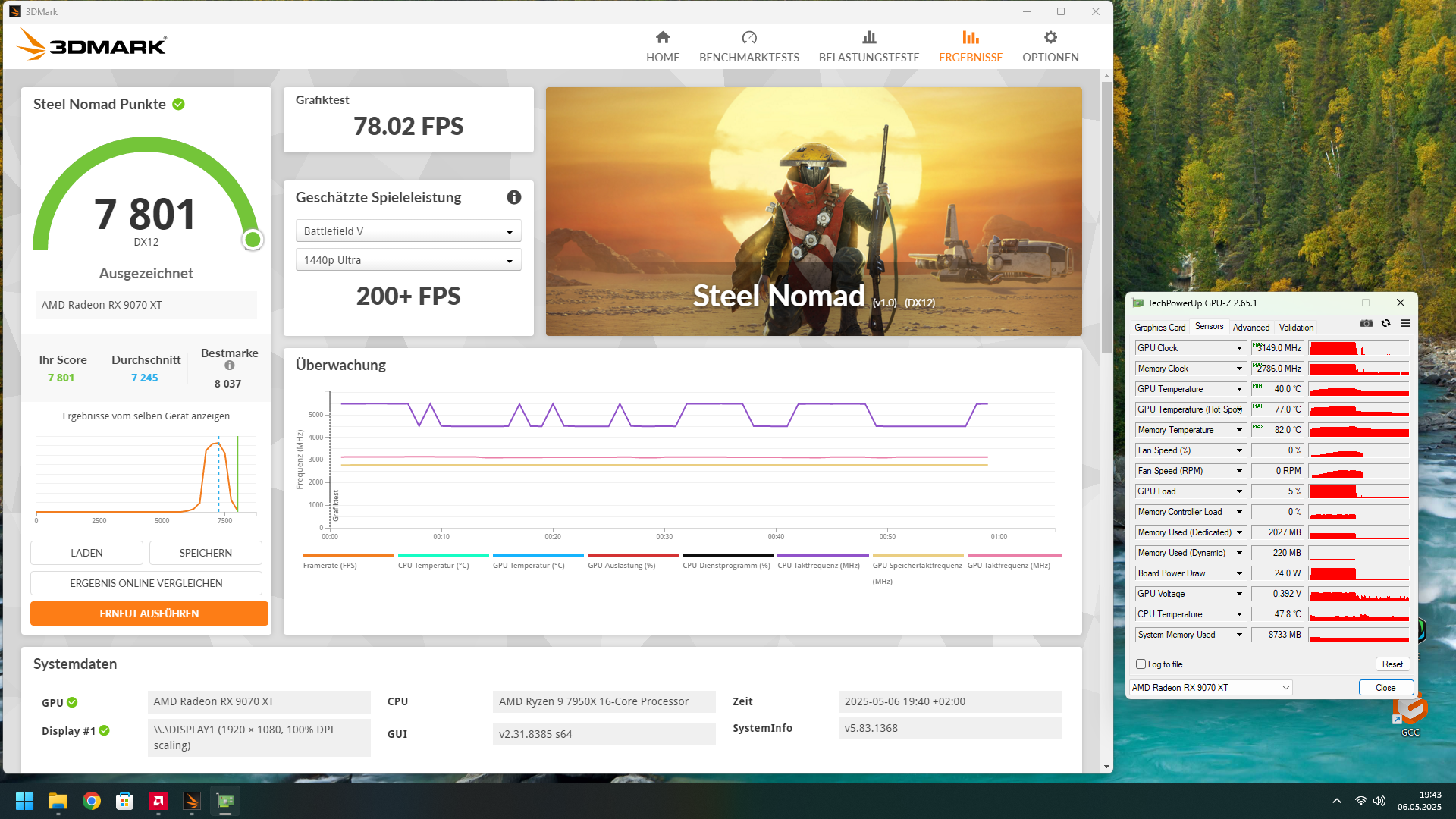Expand the GPU Clock sensor dropdown
This screenshot has height=819, width=1456.
(x=1239, y=348)
